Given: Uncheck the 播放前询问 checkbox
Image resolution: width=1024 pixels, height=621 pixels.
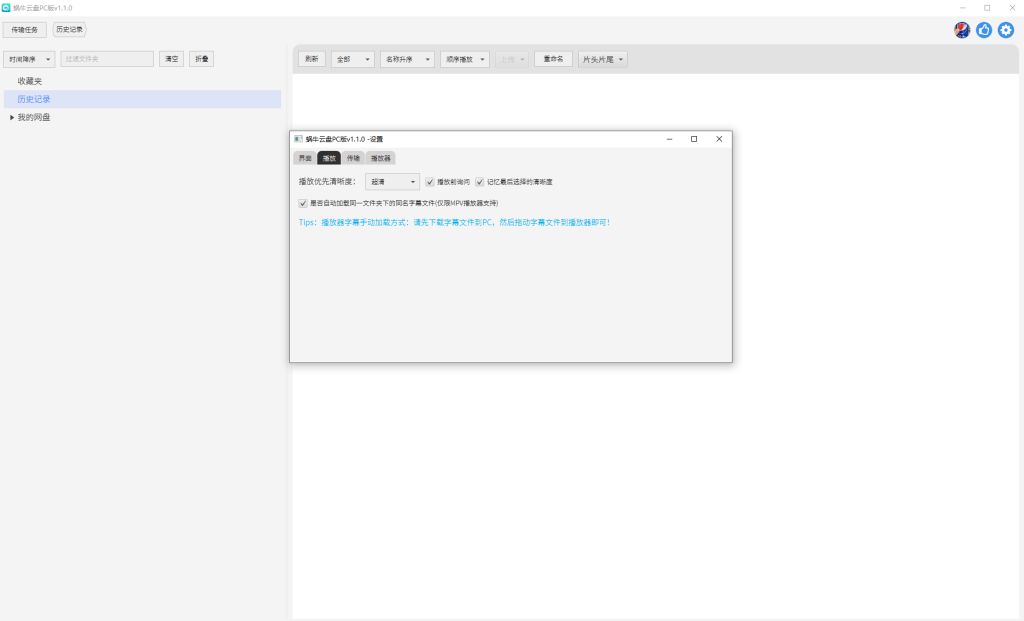Looking at the screenshot, I should coord(430,182).
